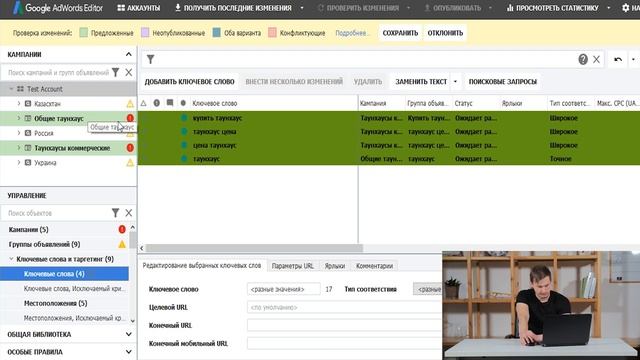The height and width of the screenshot is (360, 640).
Task: Collapse the Кампании panel
Action: point(129,54)
